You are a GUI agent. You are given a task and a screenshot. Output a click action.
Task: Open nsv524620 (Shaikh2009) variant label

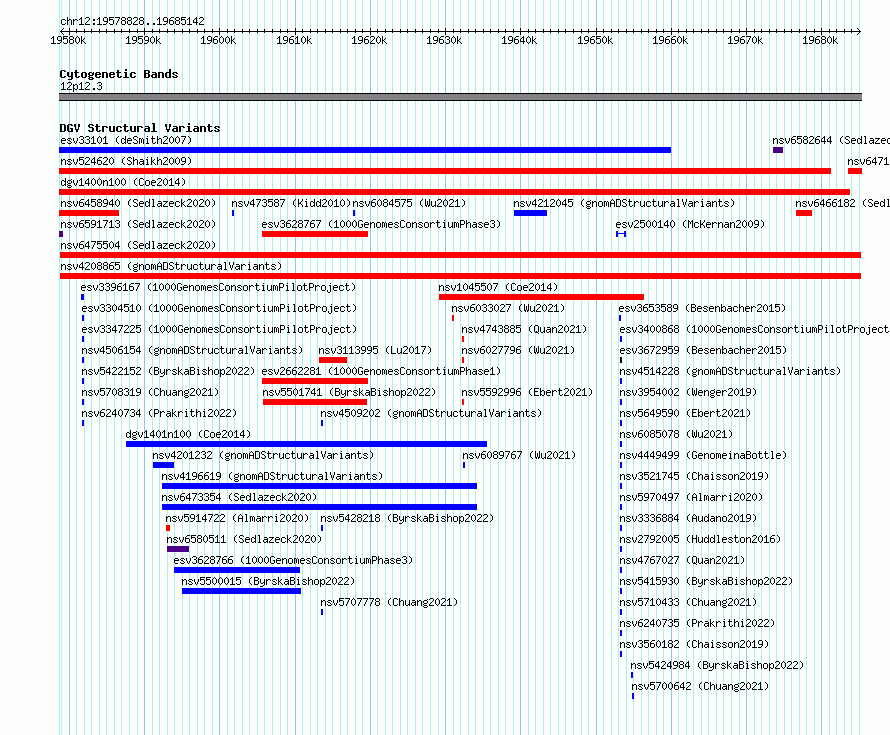[x=126, y=161]
